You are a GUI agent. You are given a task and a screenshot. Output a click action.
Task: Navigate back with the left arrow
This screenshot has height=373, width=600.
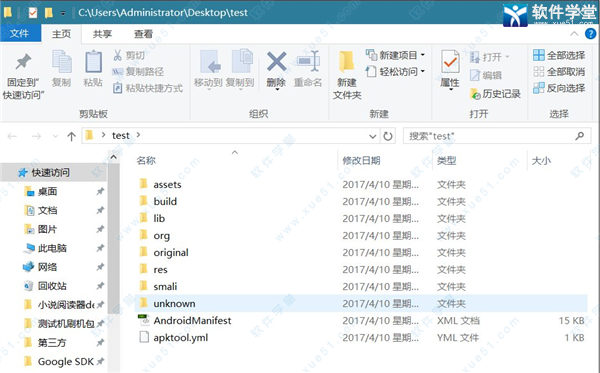12,136
